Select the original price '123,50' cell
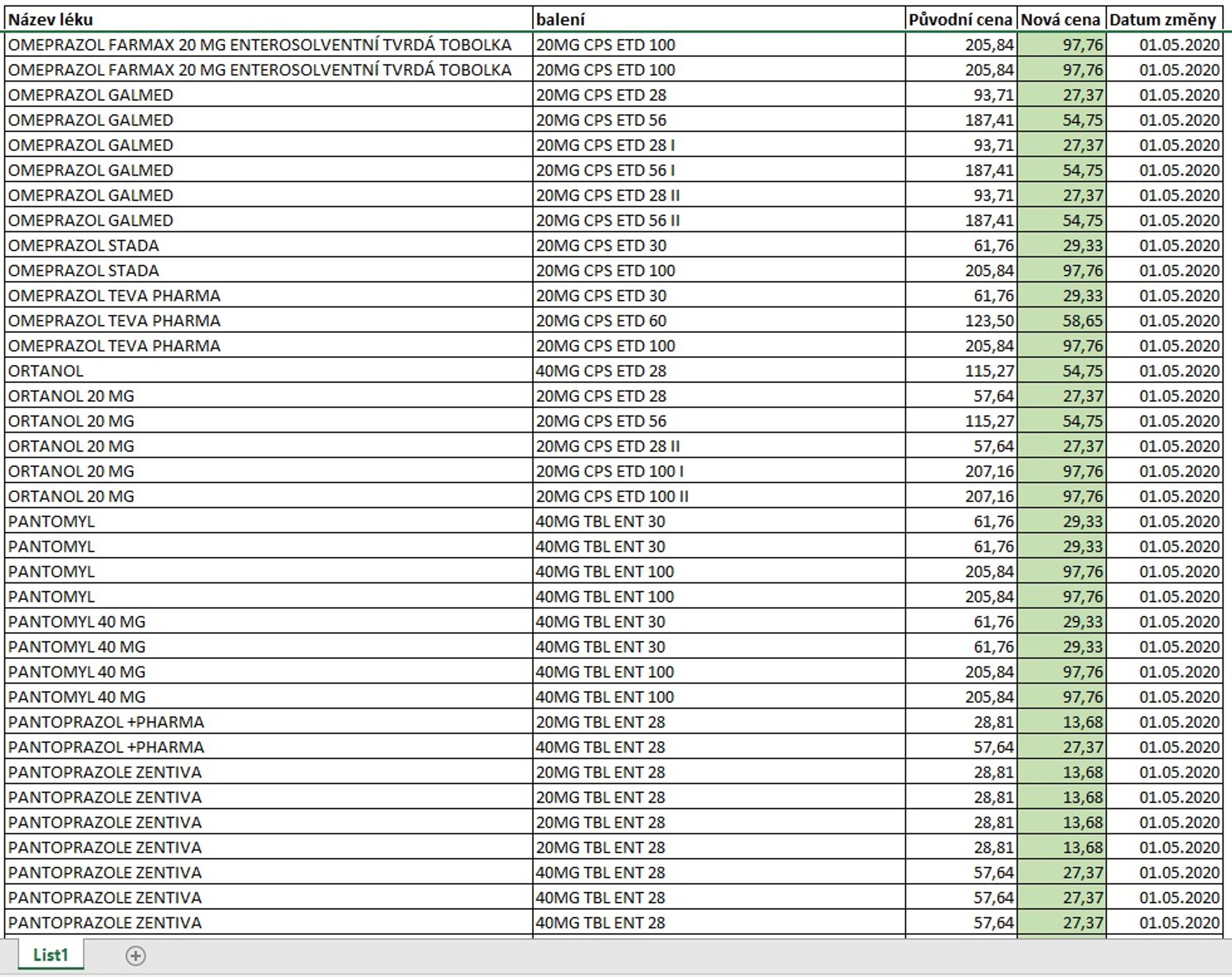Screen dimensions: 1232x977 961,321
